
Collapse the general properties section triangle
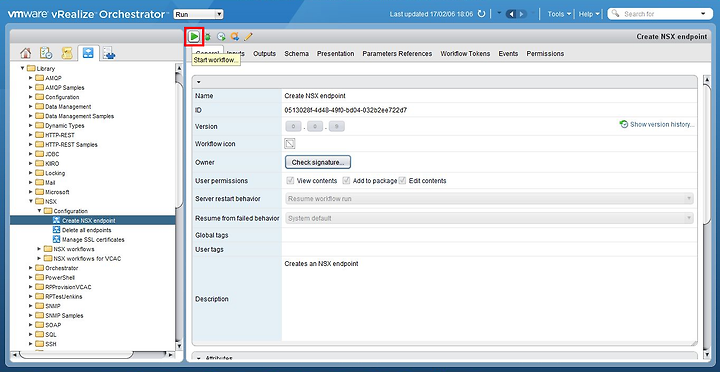(198, 82)
